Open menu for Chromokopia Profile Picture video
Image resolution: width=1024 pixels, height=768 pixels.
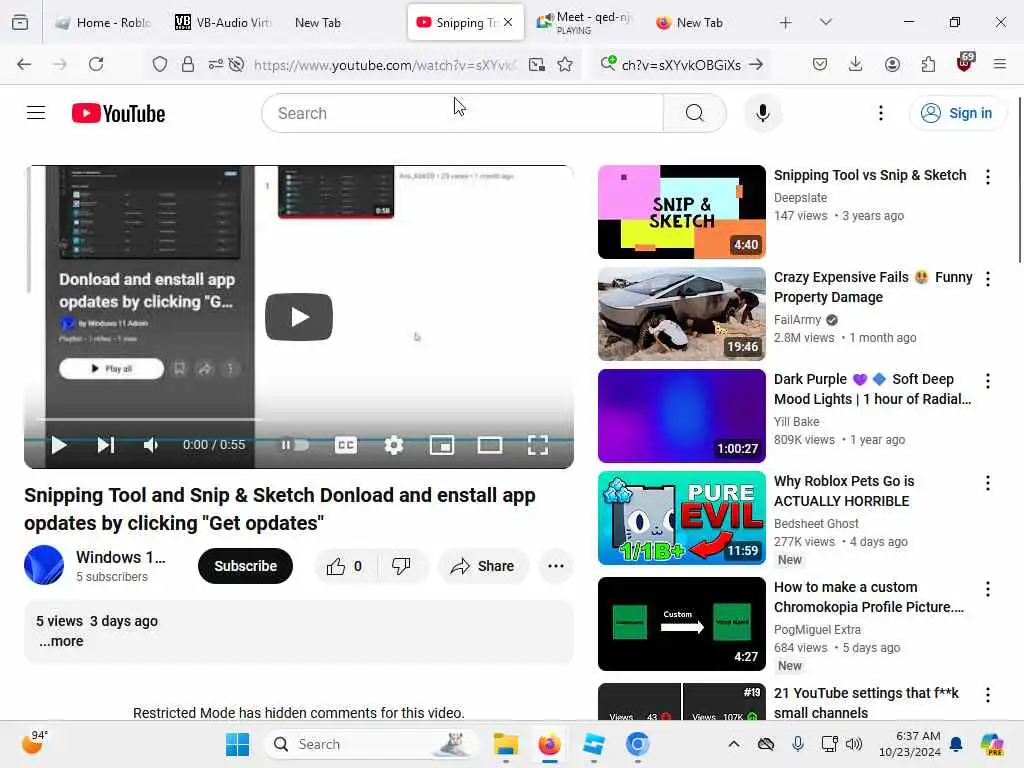tap(987, 589)
